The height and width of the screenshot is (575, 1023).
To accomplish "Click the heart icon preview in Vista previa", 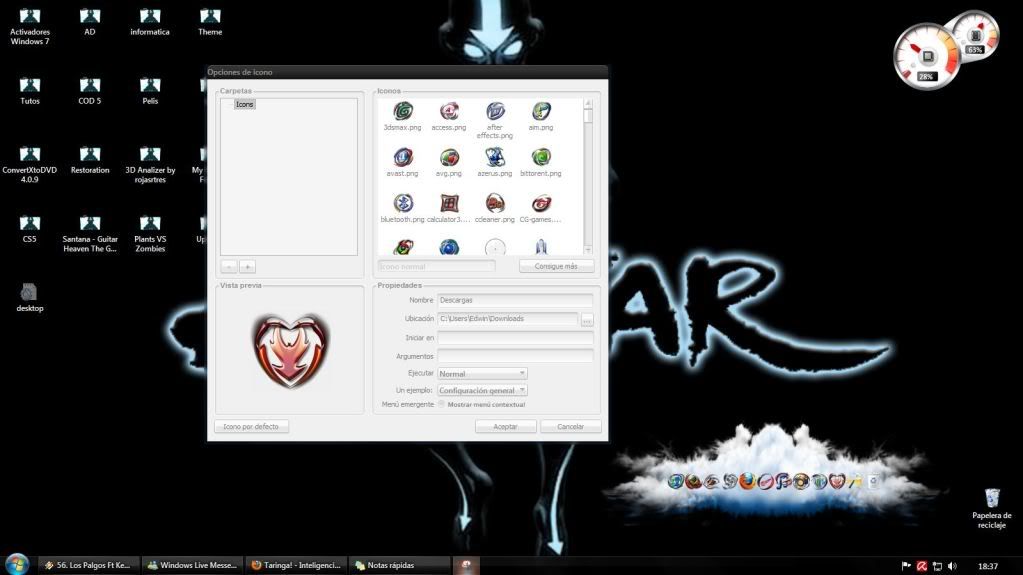I will tap(290, 351).
